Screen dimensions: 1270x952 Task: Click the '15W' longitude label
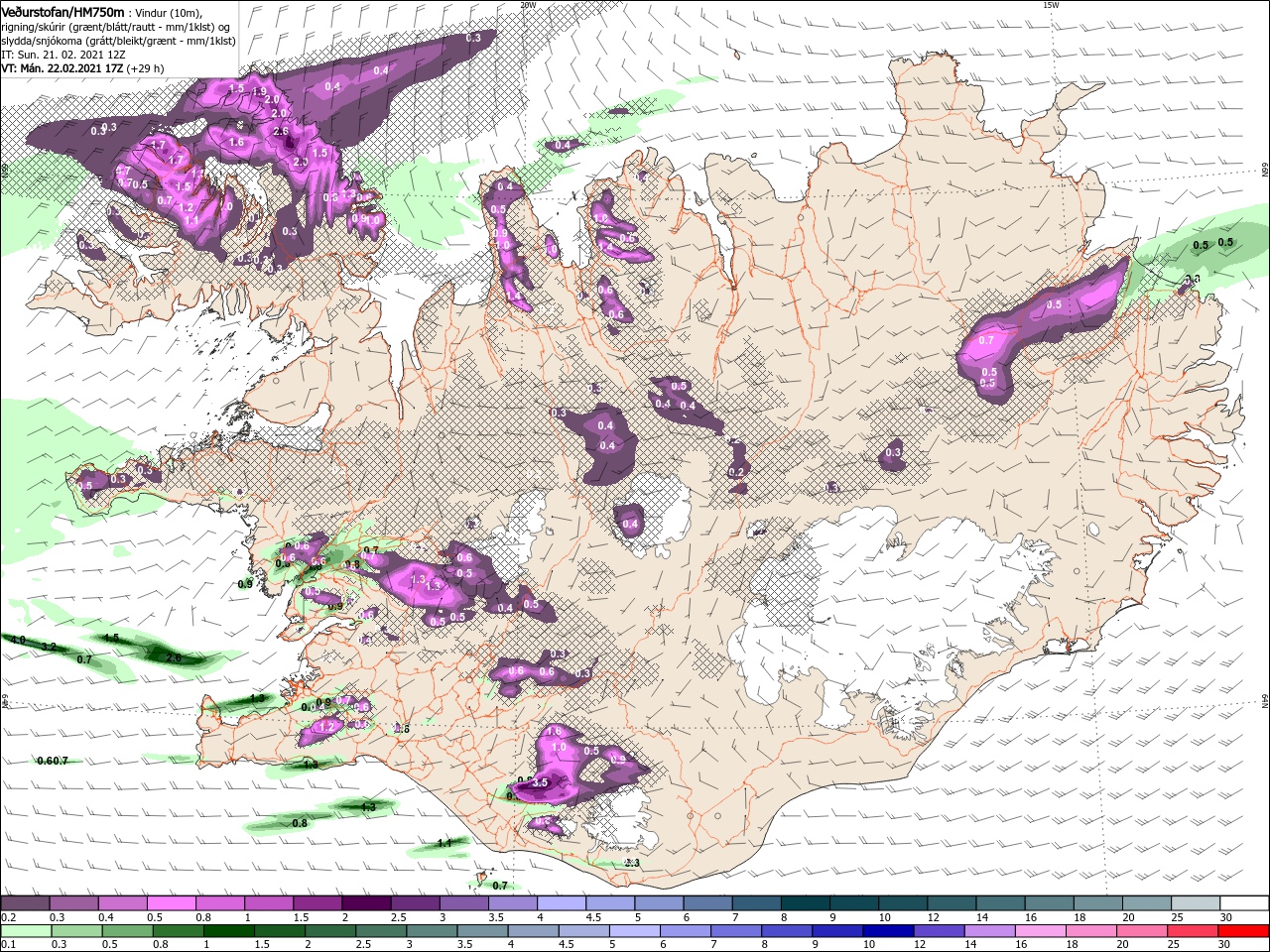1051,5
